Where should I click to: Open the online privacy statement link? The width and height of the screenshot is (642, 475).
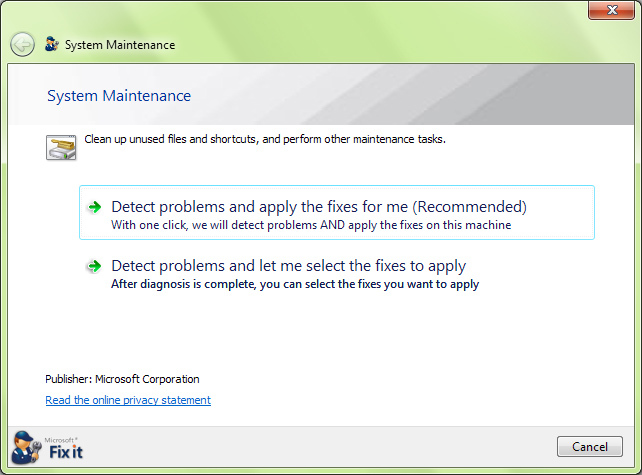[128, 400]
